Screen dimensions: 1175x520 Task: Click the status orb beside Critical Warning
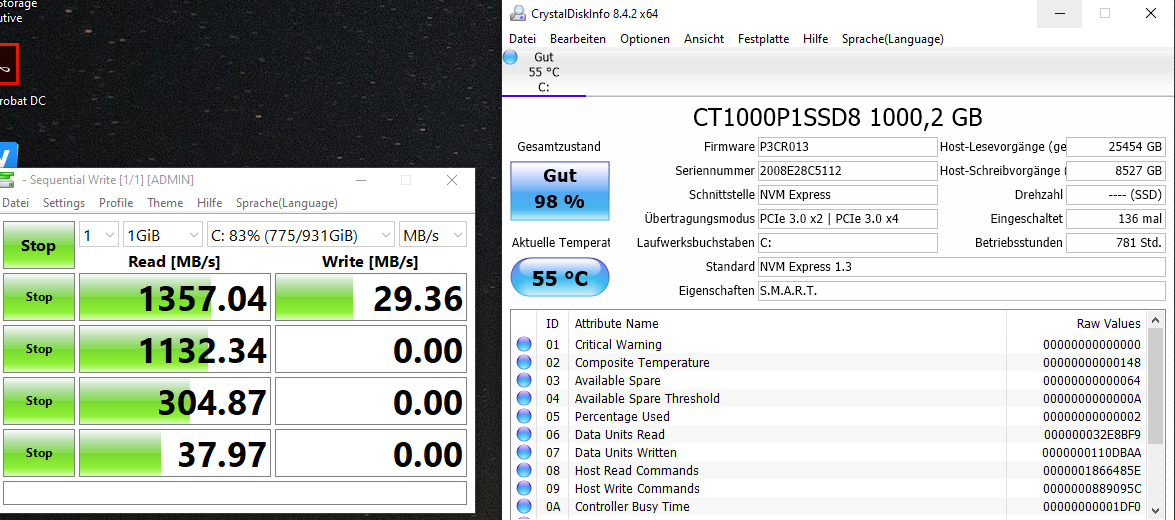pyautogui.click(x=524, y=345)
